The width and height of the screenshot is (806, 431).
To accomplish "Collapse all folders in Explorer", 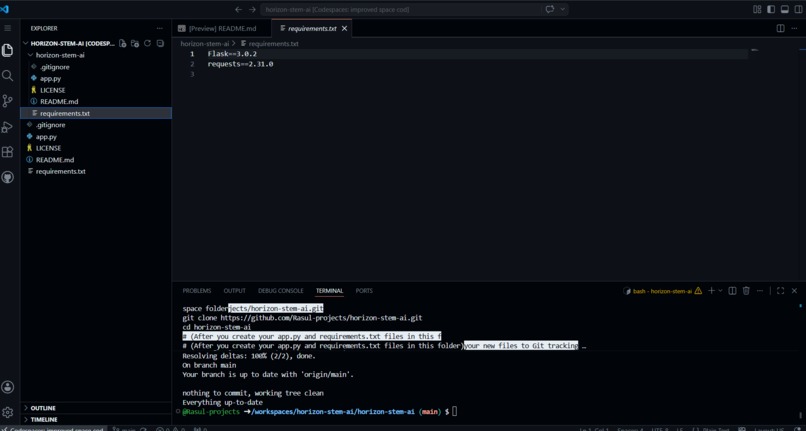I will [x=160, y=44].
